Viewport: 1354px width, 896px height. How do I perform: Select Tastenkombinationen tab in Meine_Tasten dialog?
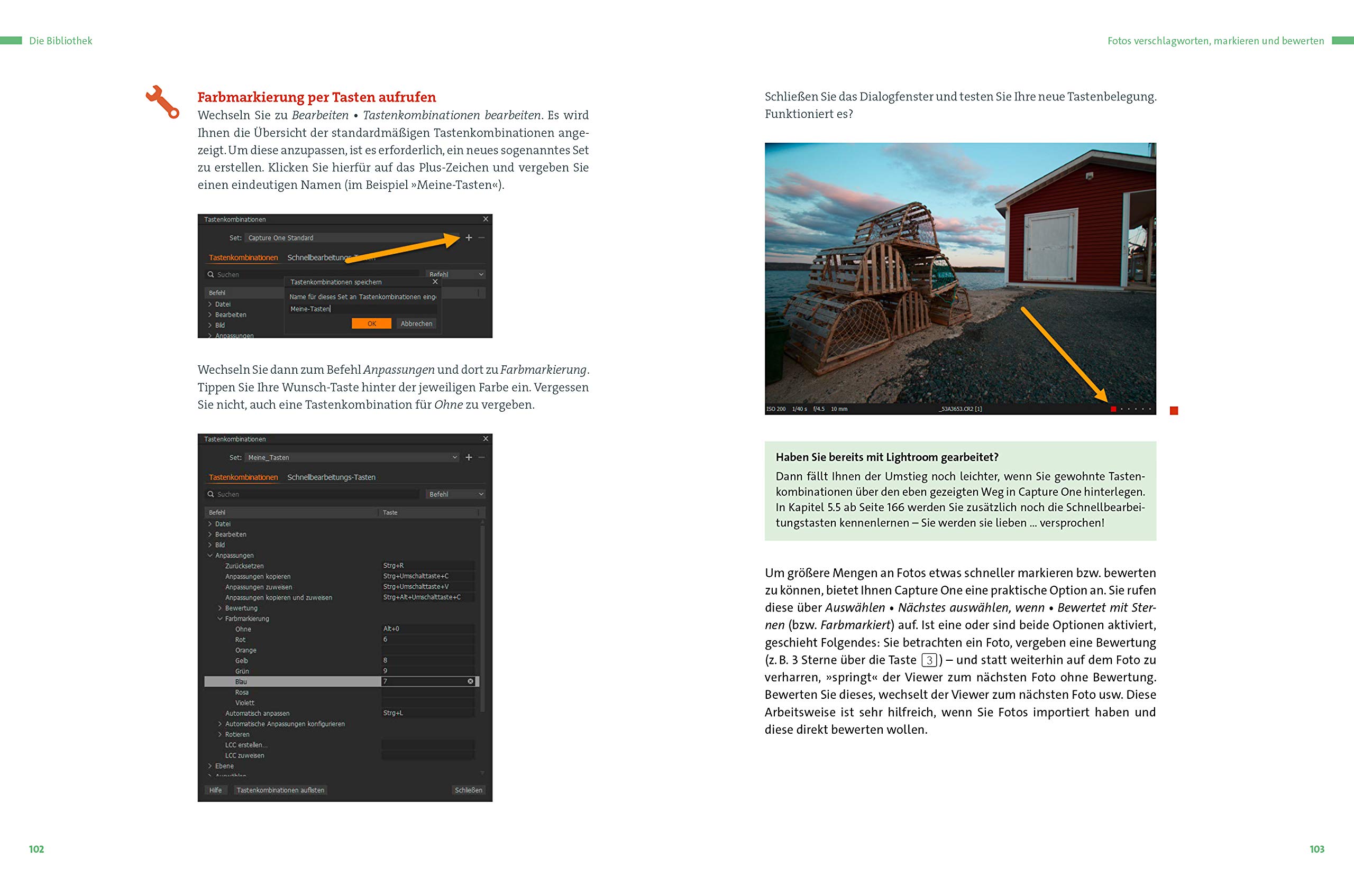tap(243, 477)
